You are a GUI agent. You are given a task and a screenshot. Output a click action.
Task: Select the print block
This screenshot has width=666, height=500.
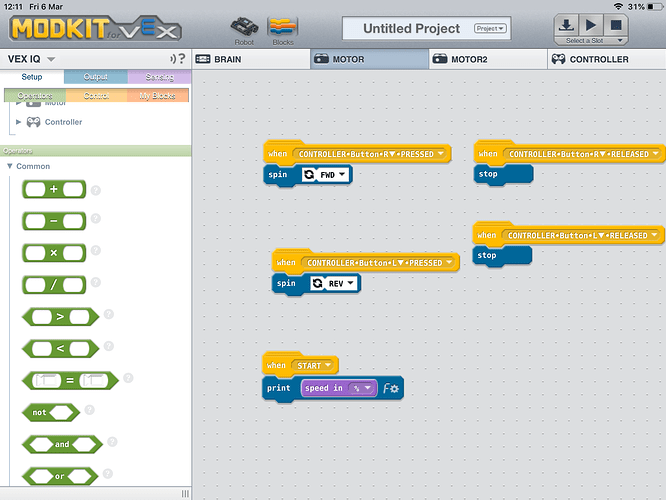[278, 388]
